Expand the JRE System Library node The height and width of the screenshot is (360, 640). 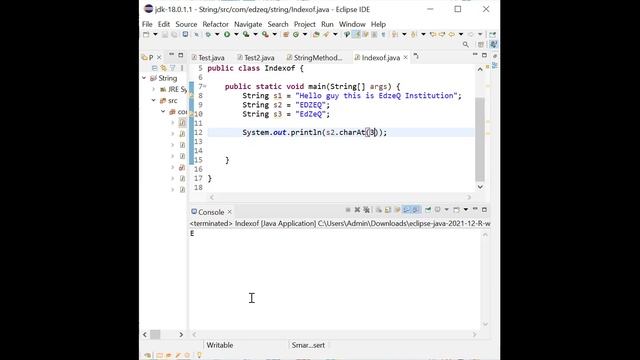pos(154,89)
